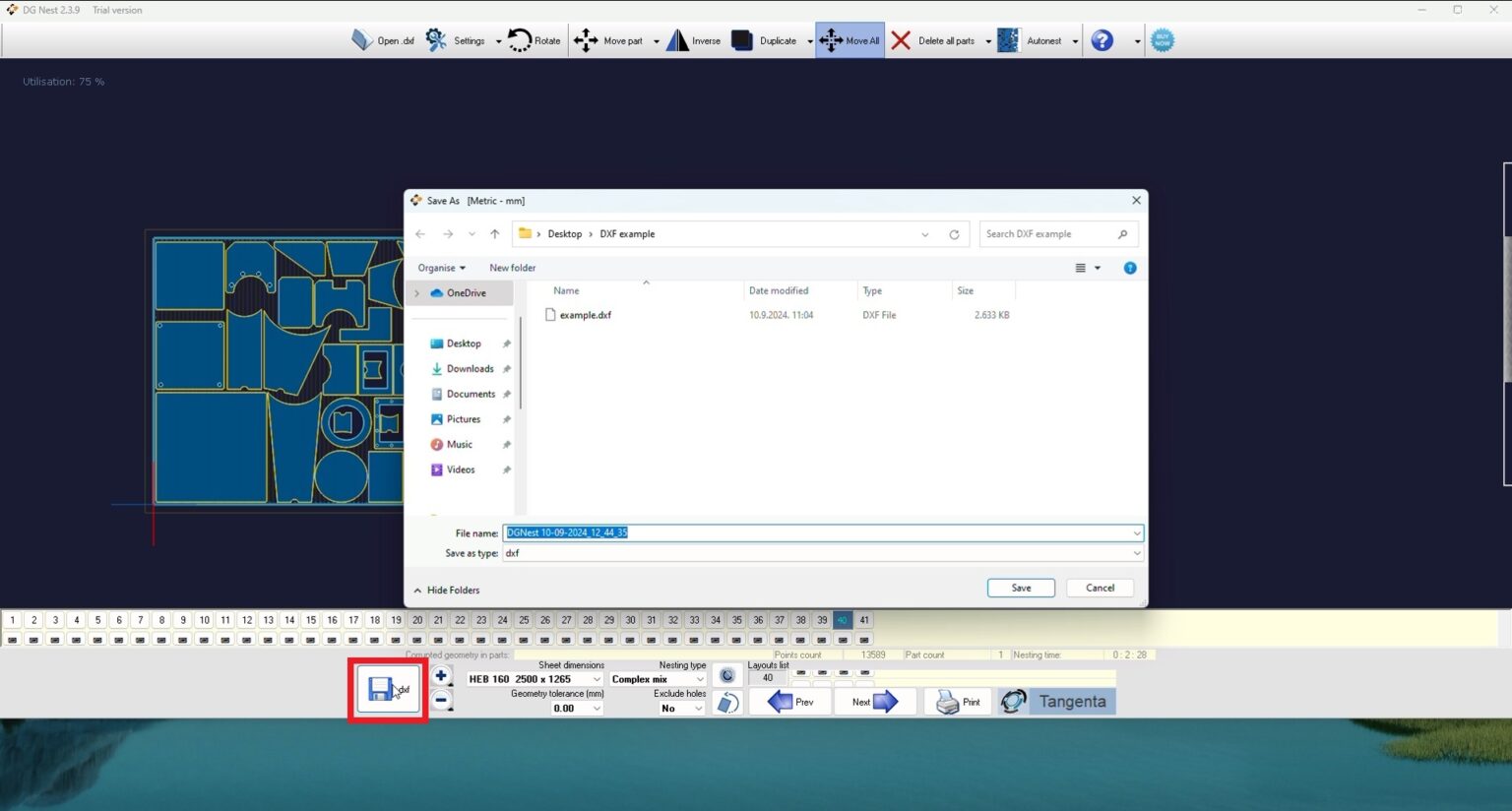Open the Sheet dimensions dropdown
The width and height of the screenshot is (1512, 811).
(534, 679)
